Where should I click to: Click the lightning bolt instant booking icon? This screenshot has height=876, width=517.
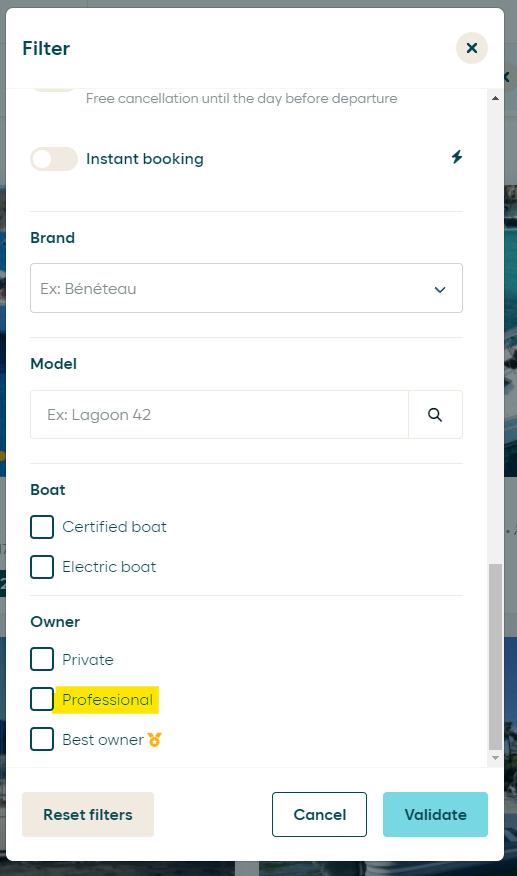pyautogui.click(x=457, y=157)
